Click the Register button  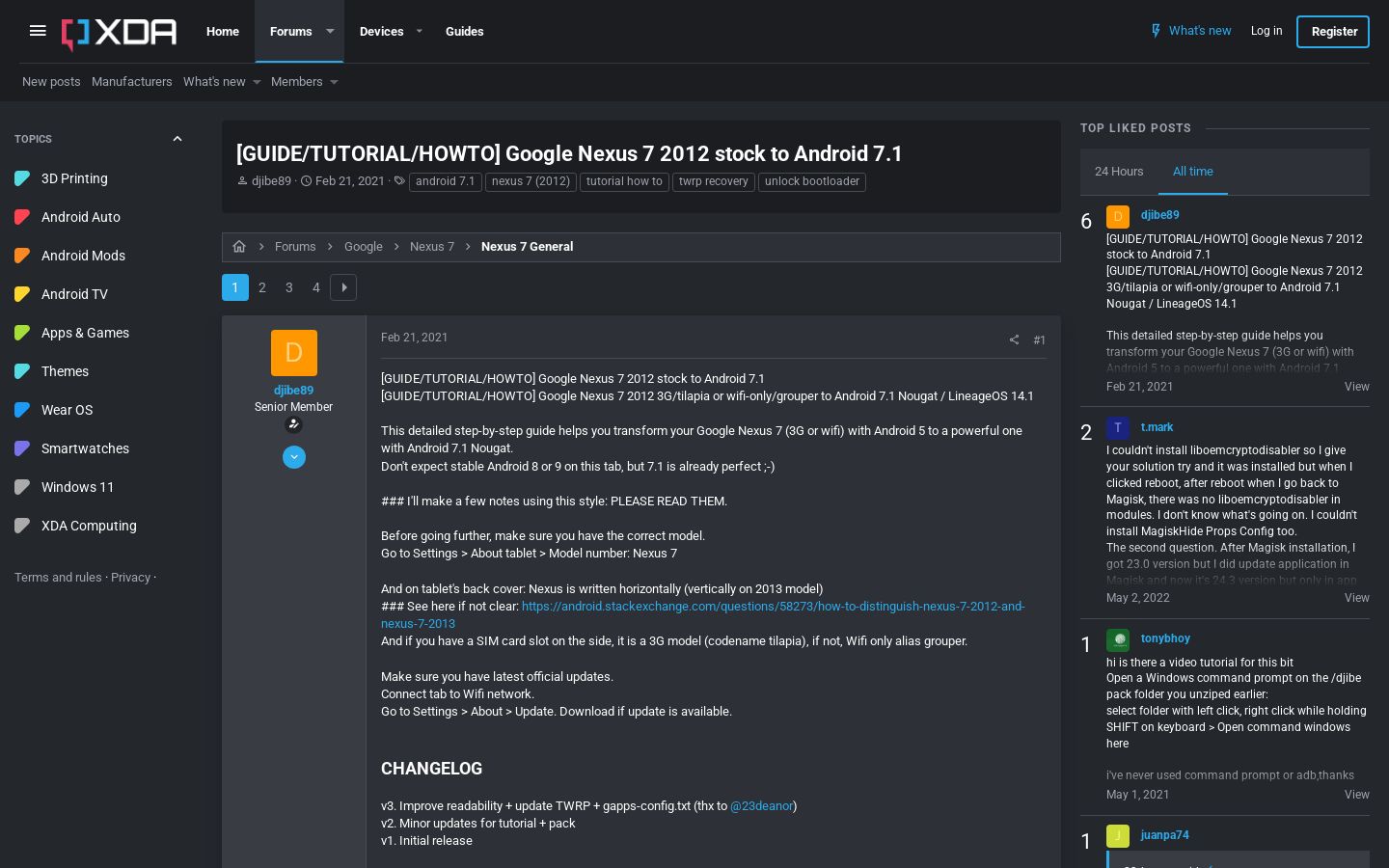click(x=1333, y=31)
